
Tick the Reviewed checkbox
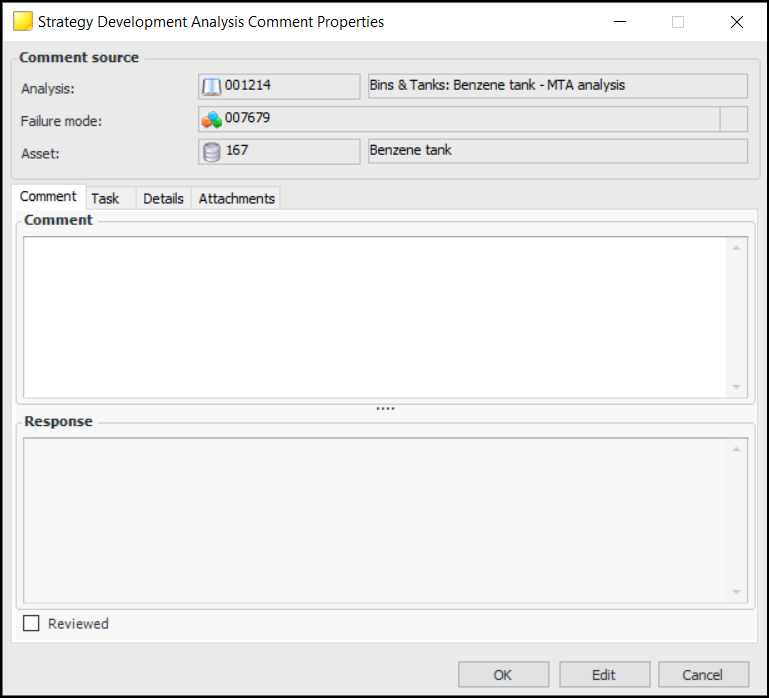click(x=31, y=623)
